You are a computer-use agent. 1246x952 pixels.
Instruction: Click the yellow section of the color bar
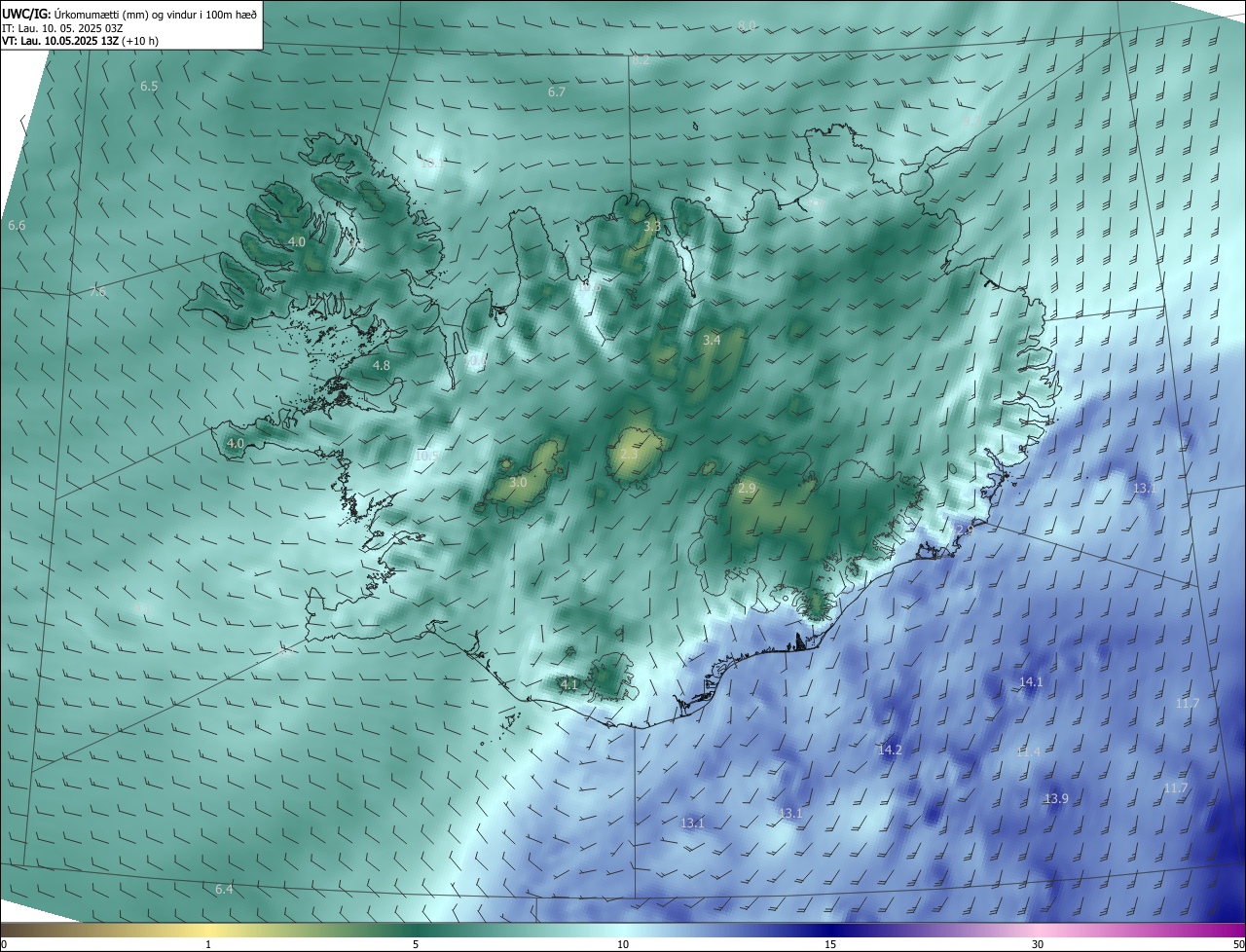209,930
